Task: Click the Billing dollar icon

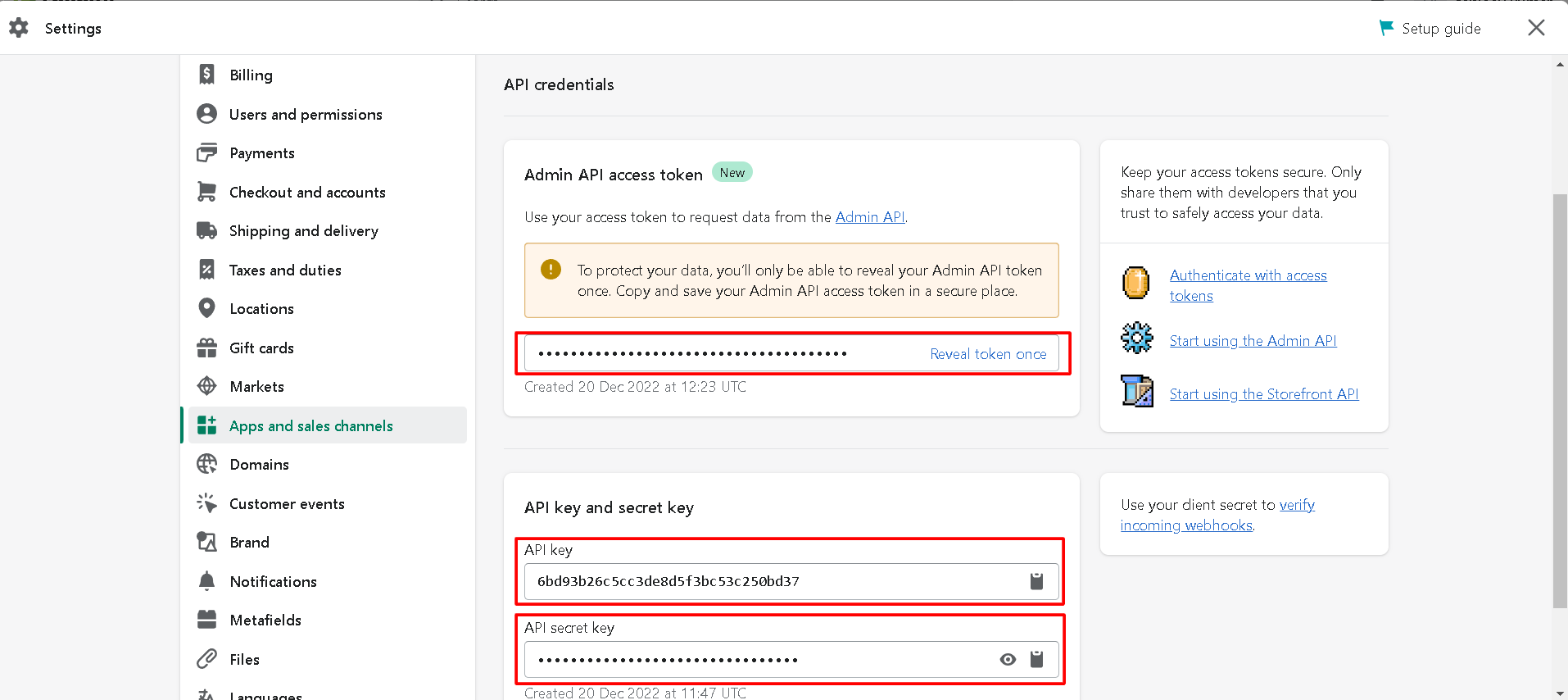Action: coord(207,75)
